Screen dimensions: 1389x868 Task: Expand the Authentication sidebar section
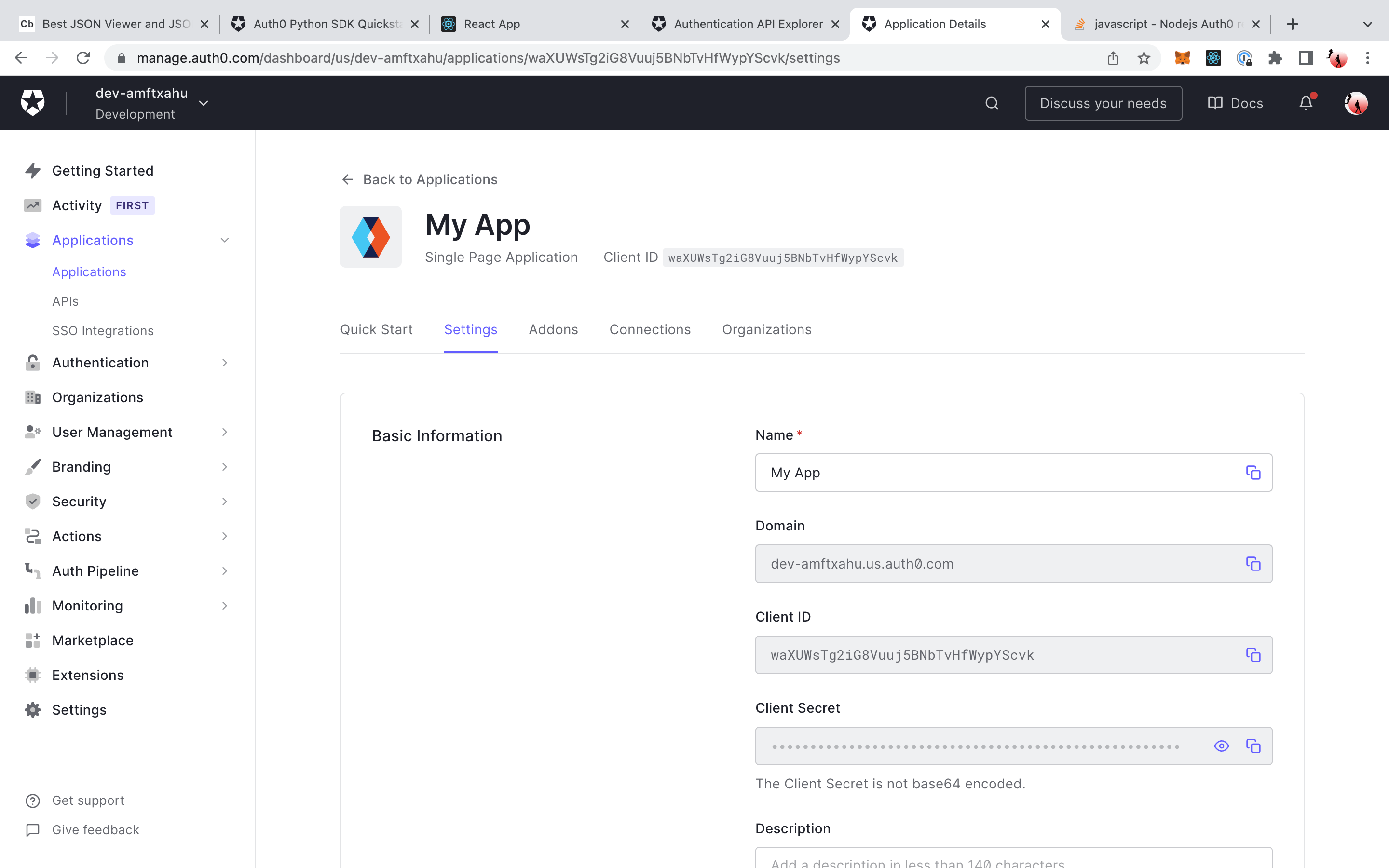[x=224, y=363]
